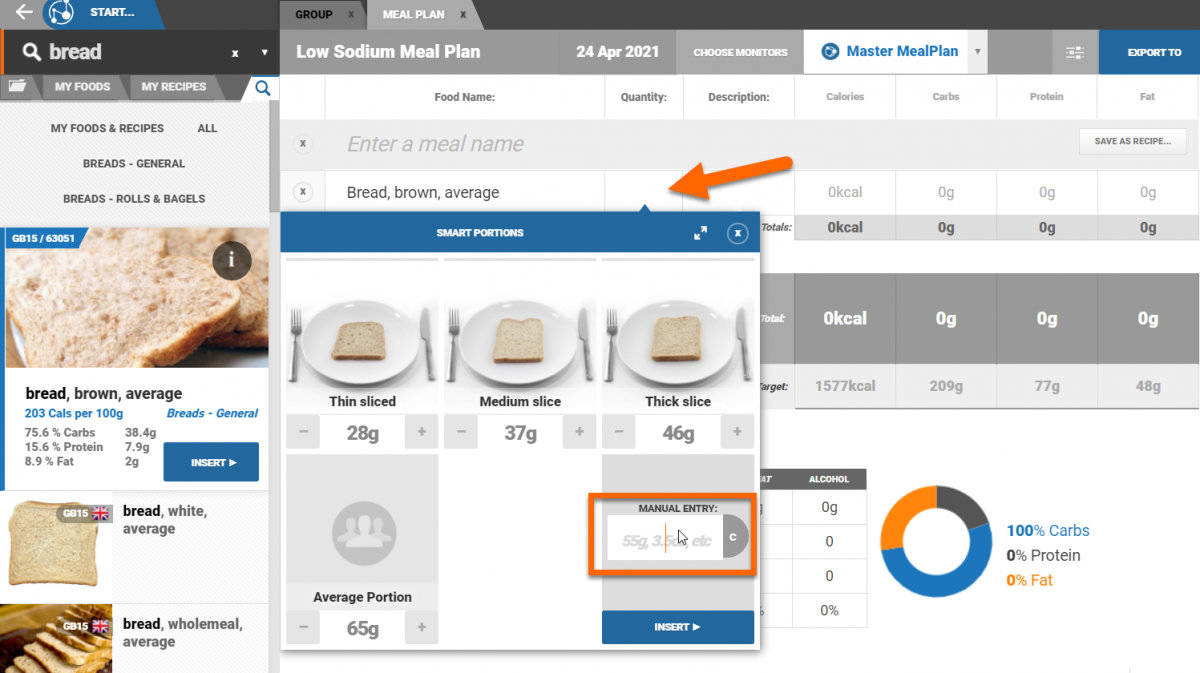
Task: Clear the bread search text
Action: coord(235,53)
